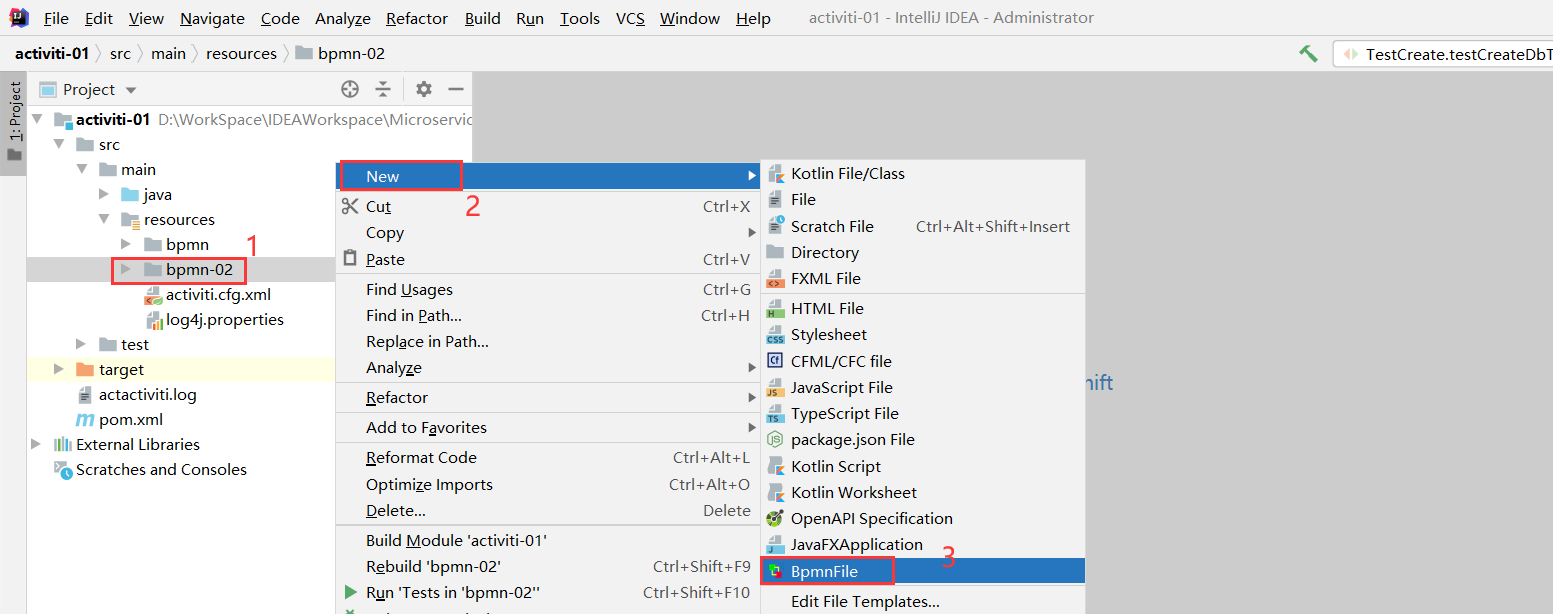Screen dimensions: 1553x614
Task: Choose Stylesheet in New submenu
Action: tap(923, 334)
